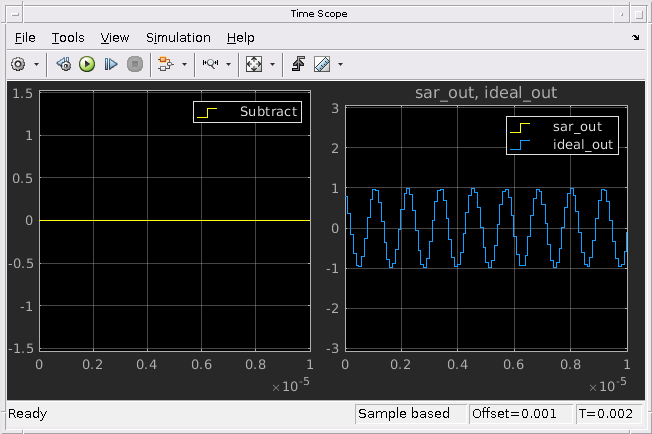Screen dimensions: 652x434
Task: Maximize the Time Scope window
Action: click(639, 15)
